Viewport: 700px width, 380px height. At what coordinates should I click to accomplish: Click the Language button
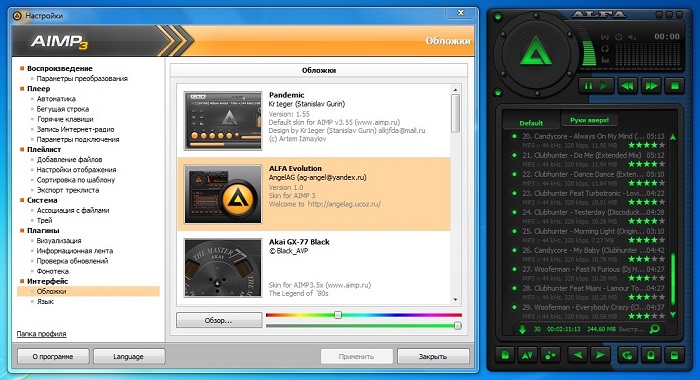129,356
